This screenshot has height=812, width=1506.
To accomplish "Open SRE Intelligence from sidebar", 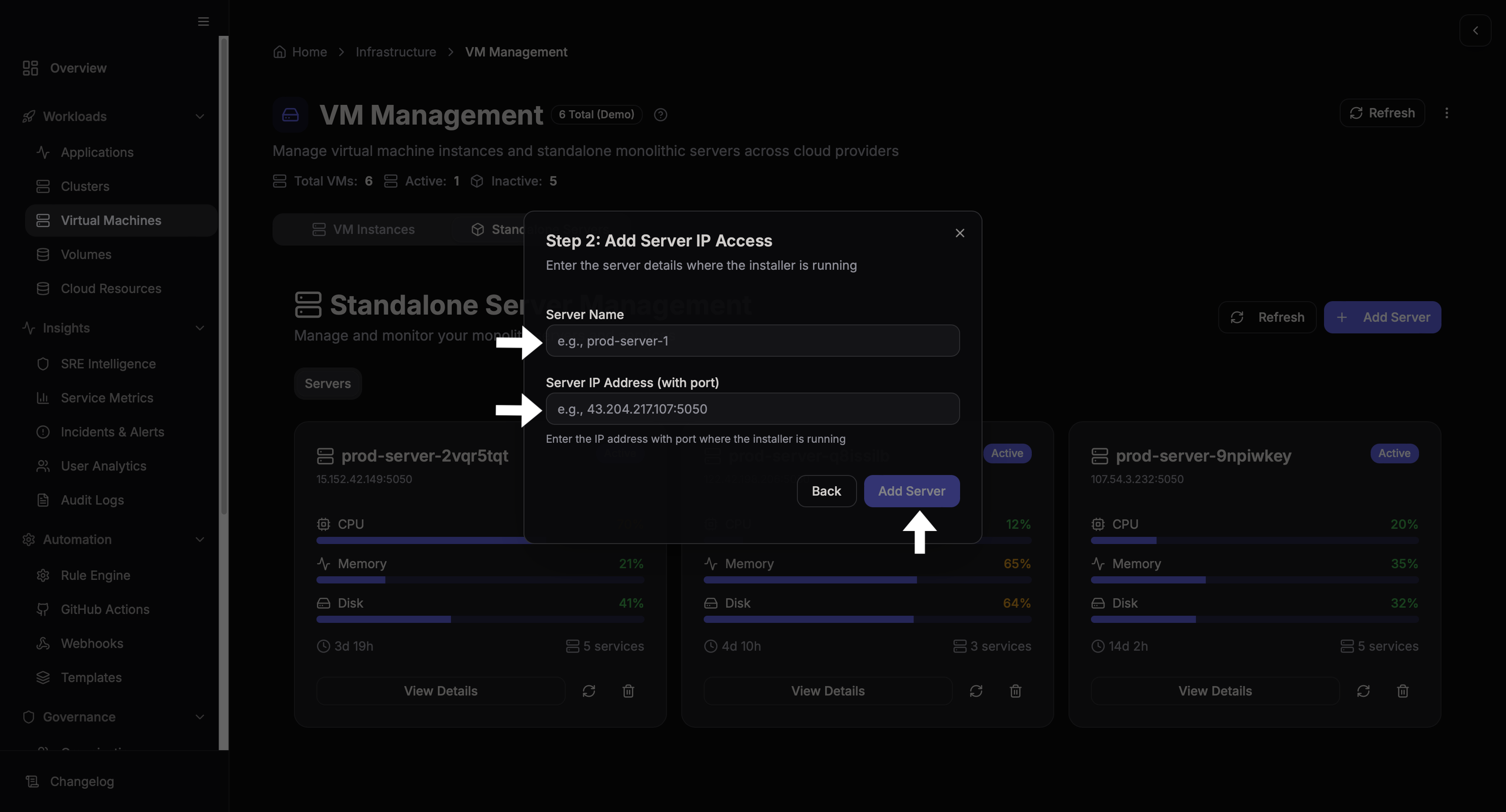I will [x=108, y=363].
